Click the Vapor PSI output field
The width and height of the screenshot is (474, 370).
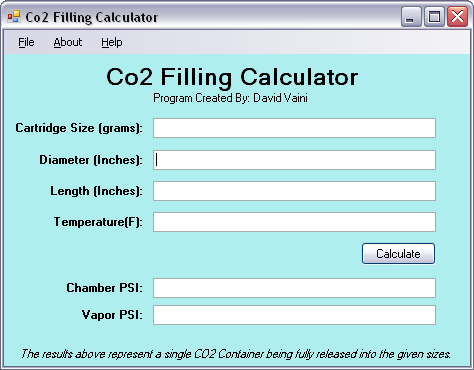pos(294,315)
